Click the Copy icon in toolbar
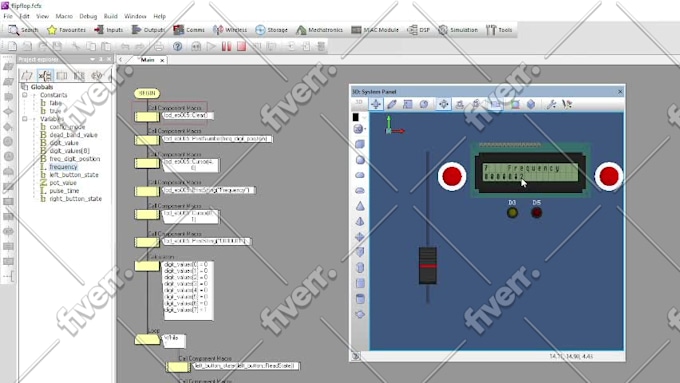 91,46
